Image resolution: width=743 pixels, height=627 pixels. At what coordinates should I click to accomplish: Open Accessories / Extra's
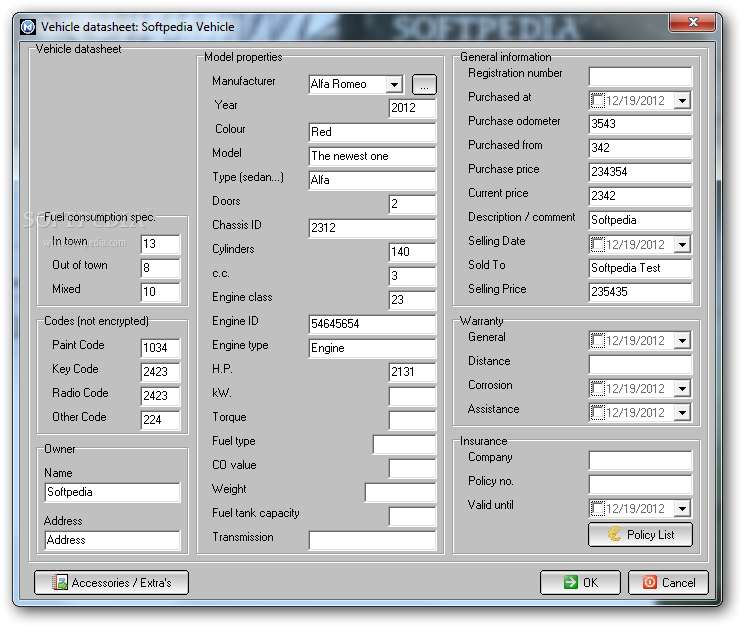point(111,582)
